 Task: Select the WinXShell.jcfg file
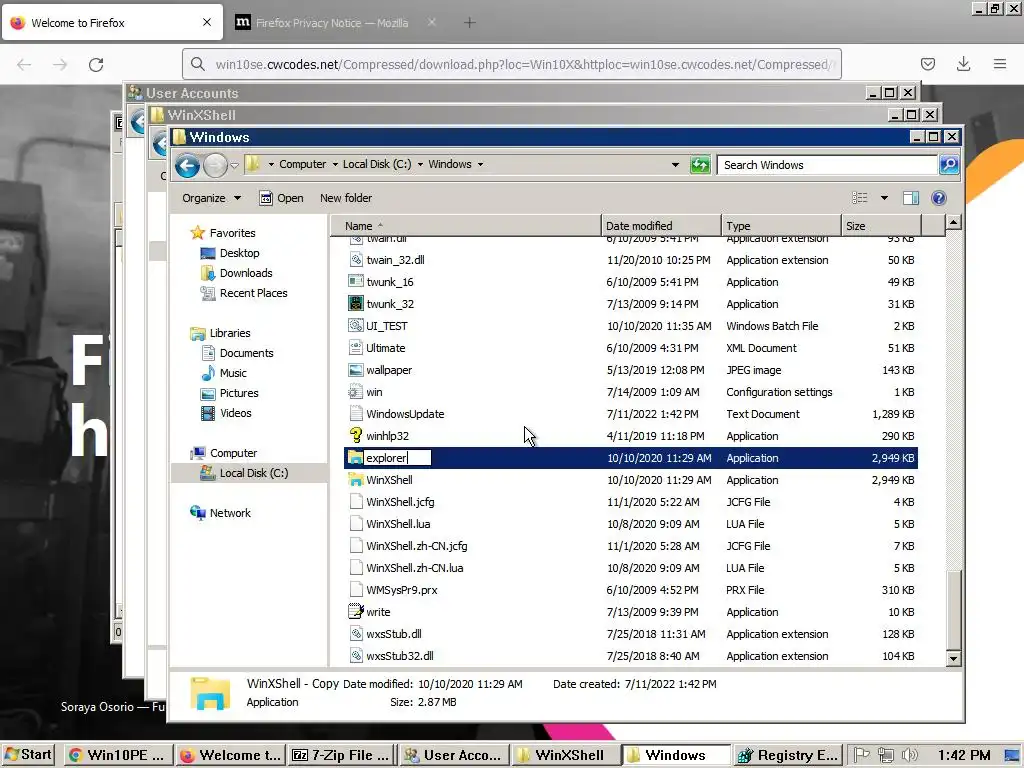(631, 502)
